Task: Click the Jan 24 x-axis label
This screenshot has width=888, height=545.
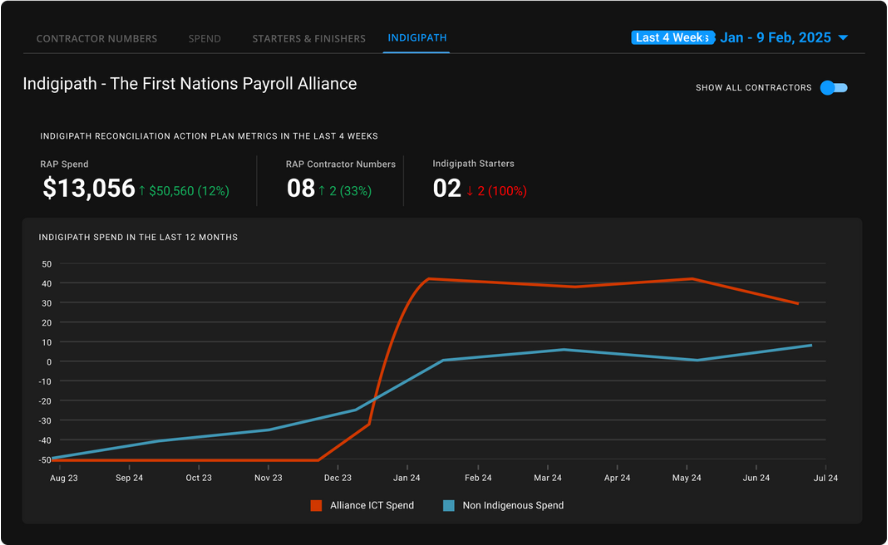Action: point(407,478)
